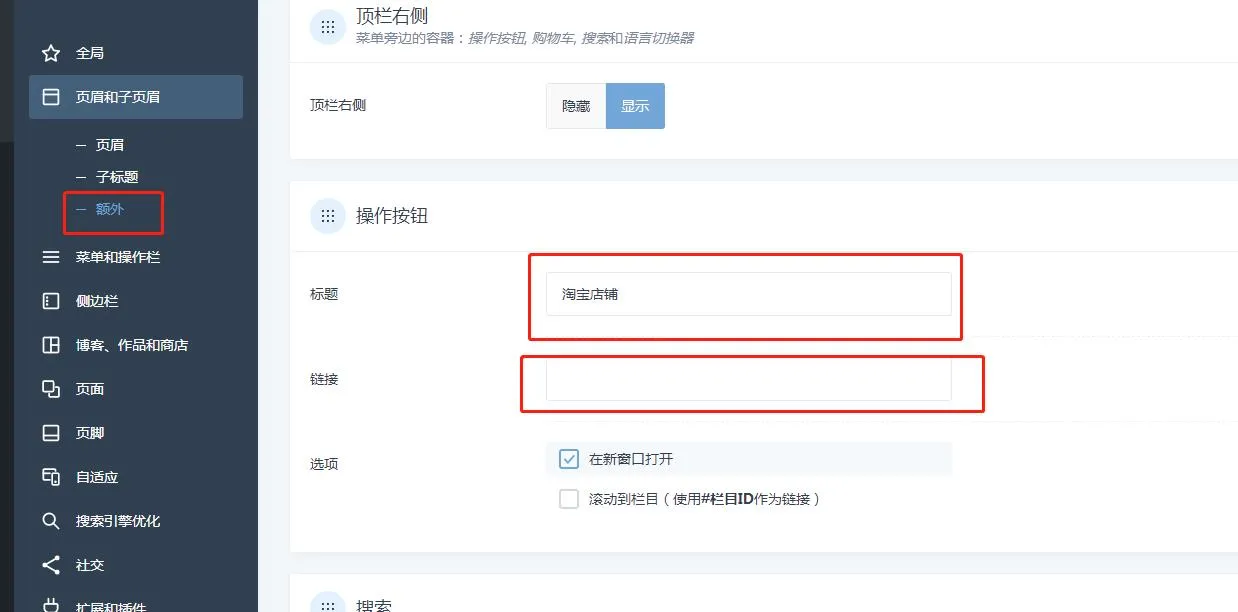Click the share icon beside 社交
The height and width of the screenshot is (612, 1238).
pyautogui.click(x=51, y=565)
